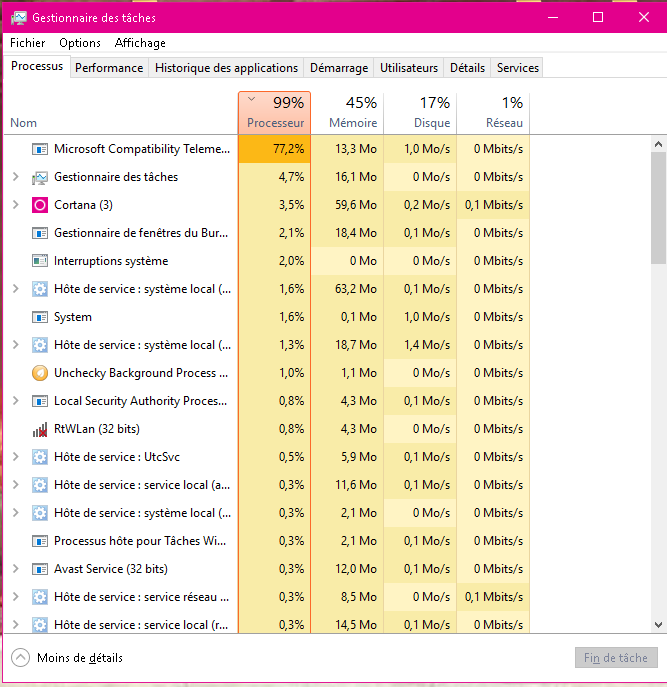Screen dimensions: 667x687
Task: Expand the Avast Service (32 bits) row
Action: click(x=16, y=569)
